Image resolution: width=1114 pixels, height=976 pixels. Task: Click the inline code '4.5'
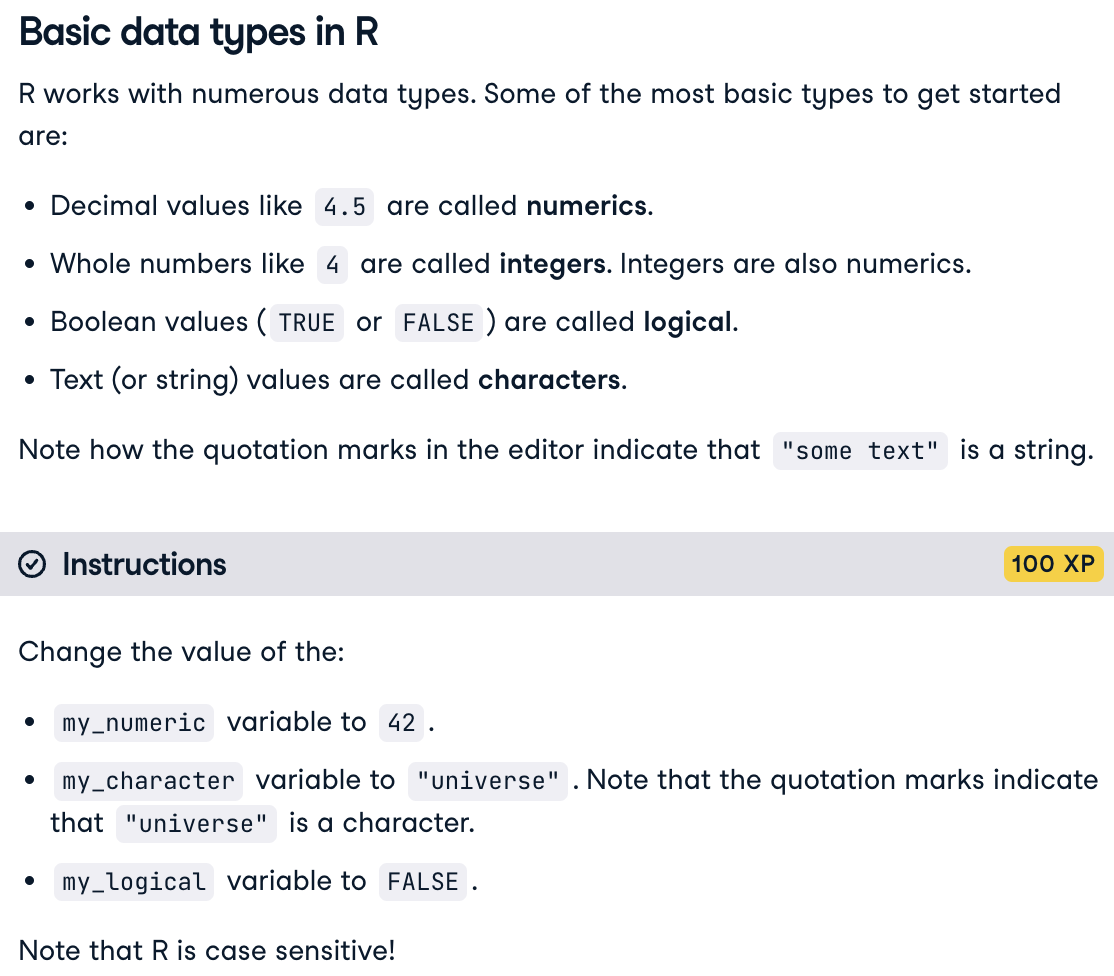click(345, 207)
